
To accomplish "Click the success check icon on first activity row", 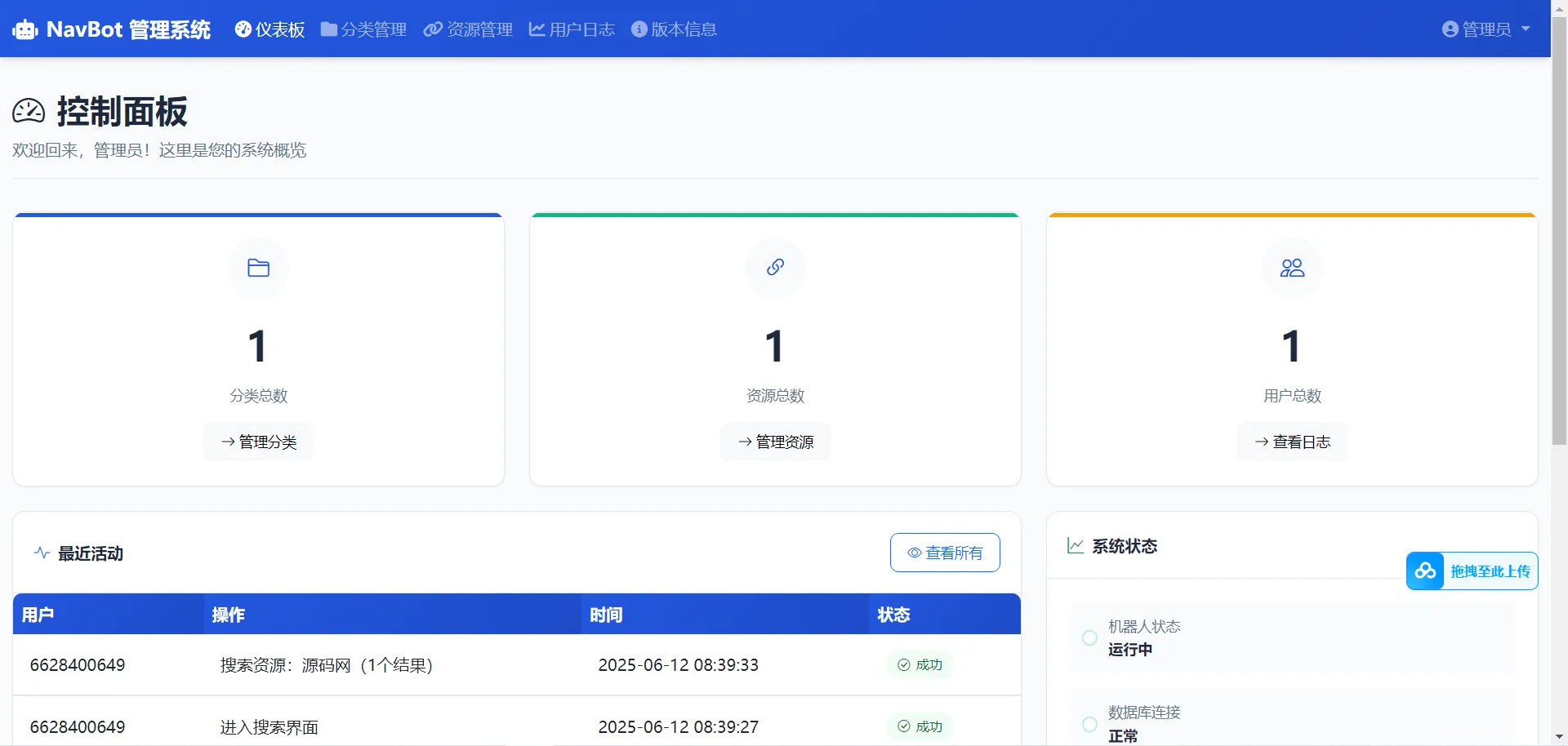I will (x=902, y=665).
